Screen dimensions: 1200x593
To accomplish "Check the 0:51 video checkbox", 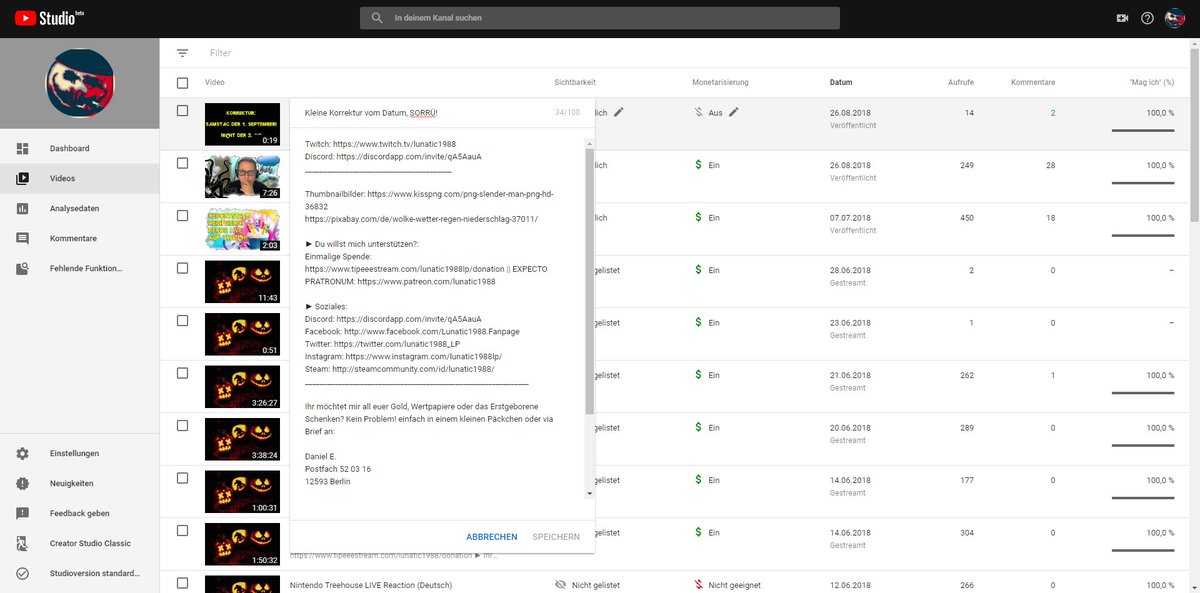I will click(182, 320).
